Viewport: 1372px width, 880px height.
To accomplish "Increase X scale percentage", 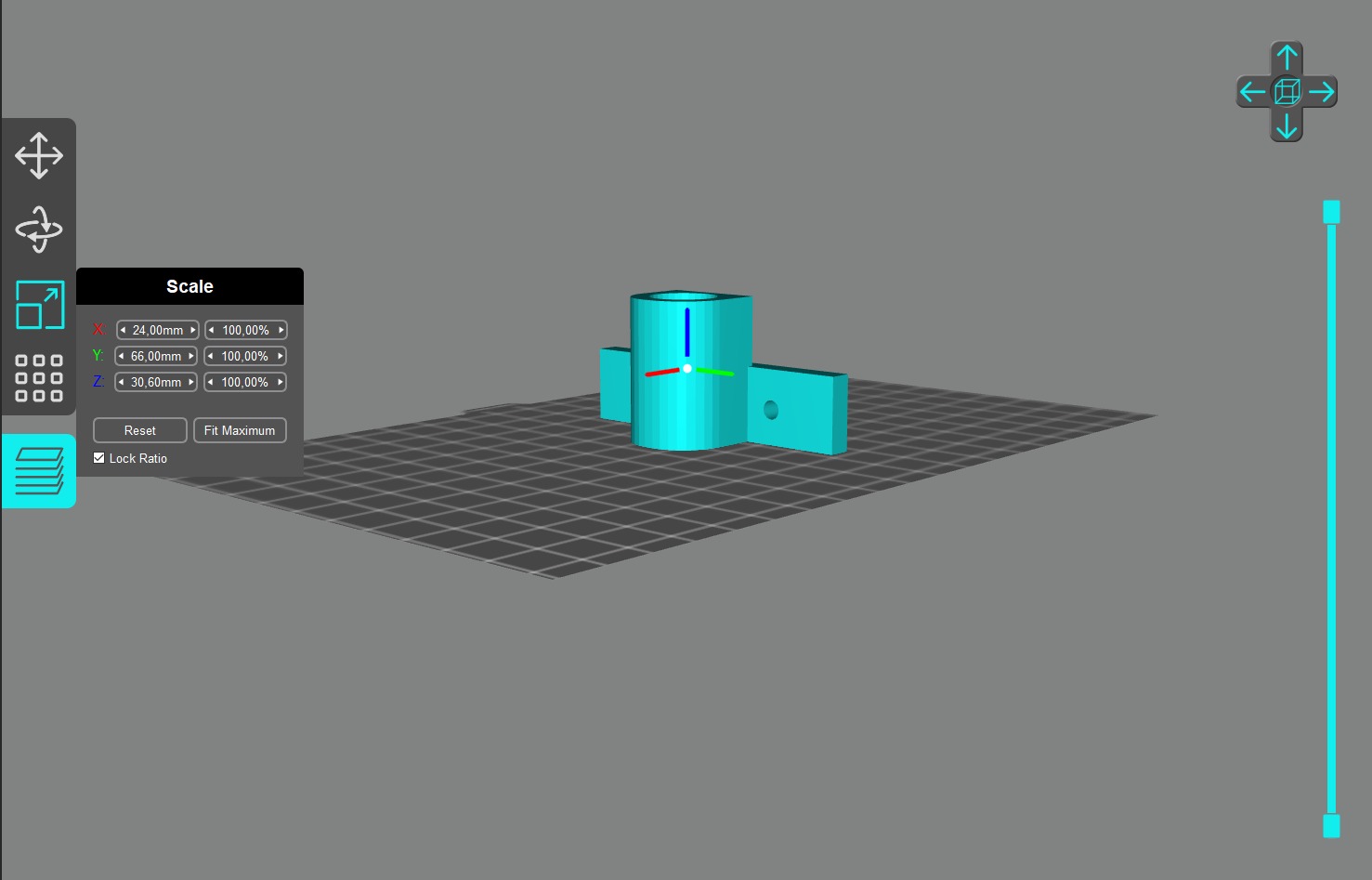I will pyautogui.click(x=281, y=330).
